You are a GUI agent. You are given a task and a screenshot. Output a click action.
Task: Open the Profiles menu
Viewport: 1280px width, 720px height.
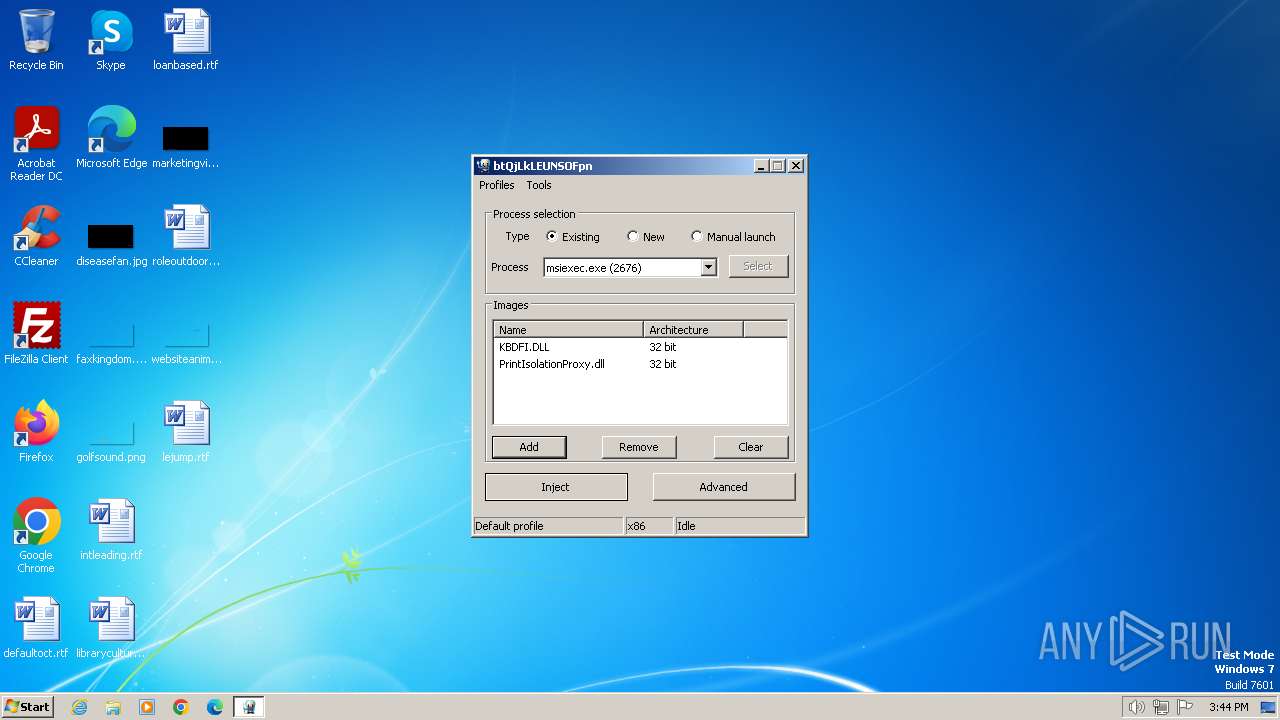(x=496, y=185)
